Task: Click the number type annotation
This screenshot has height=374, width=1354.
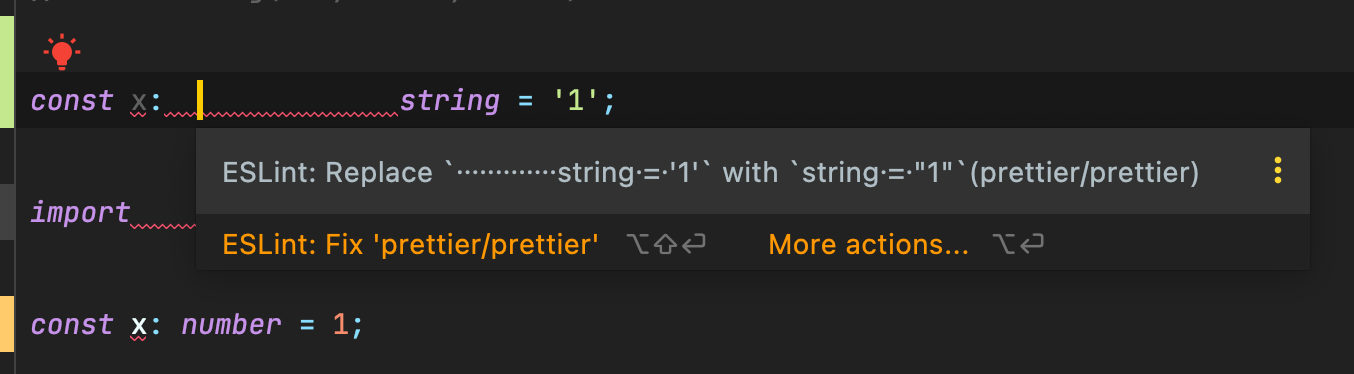Action: click(x=231, y=325)
